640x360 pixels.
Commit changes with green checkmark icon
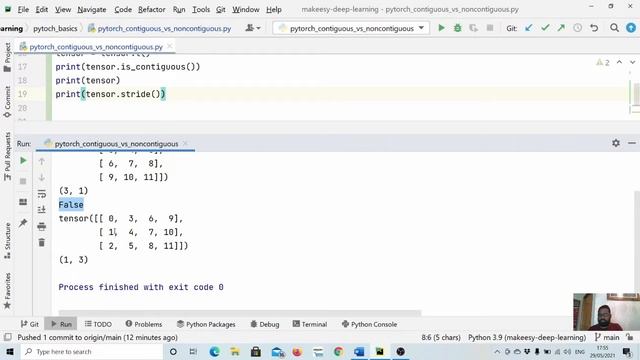[545, 28]
